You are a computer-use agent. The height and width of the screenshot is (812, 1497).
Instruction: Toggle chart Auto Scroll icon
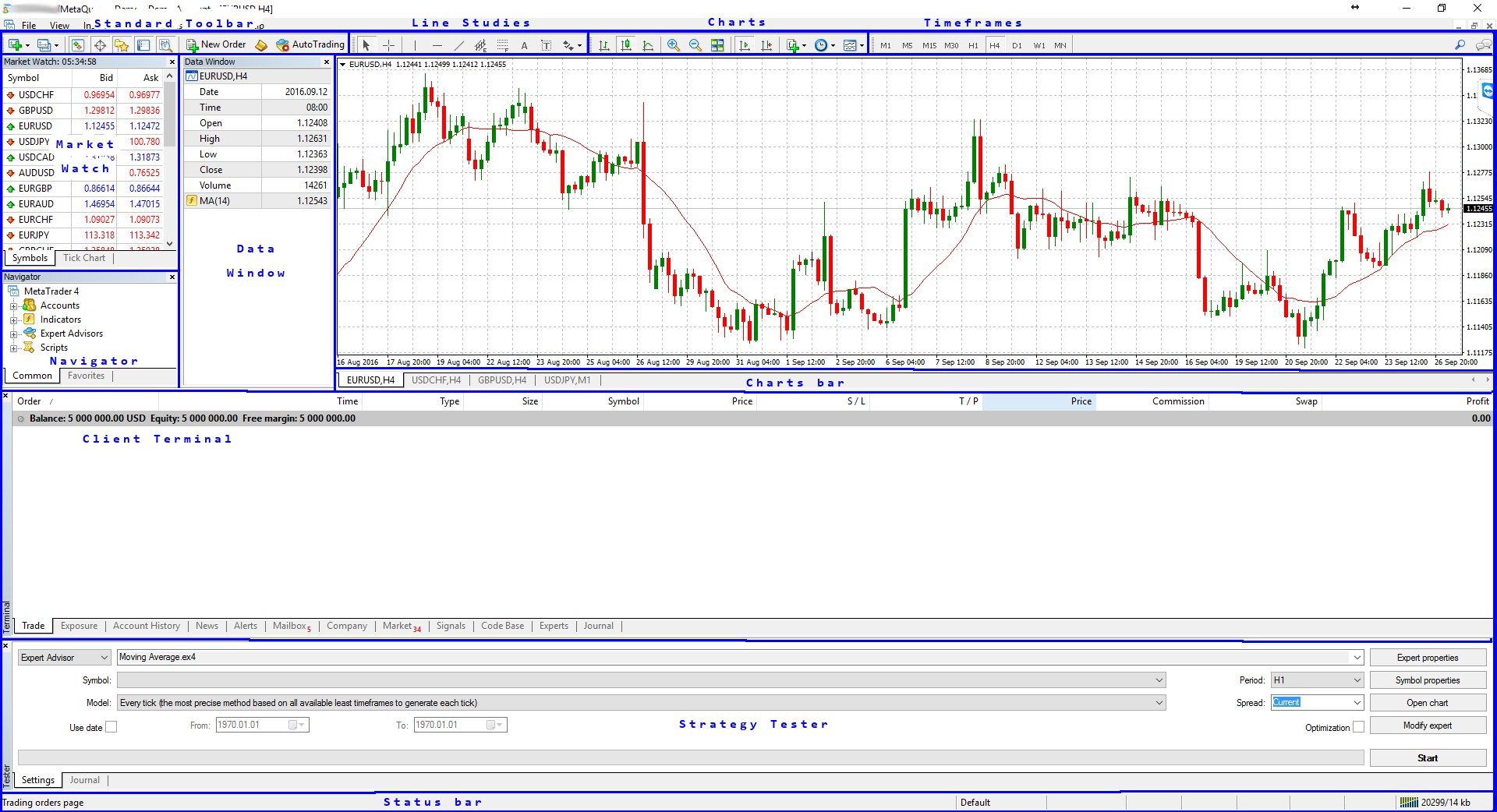tap(745, 45)
